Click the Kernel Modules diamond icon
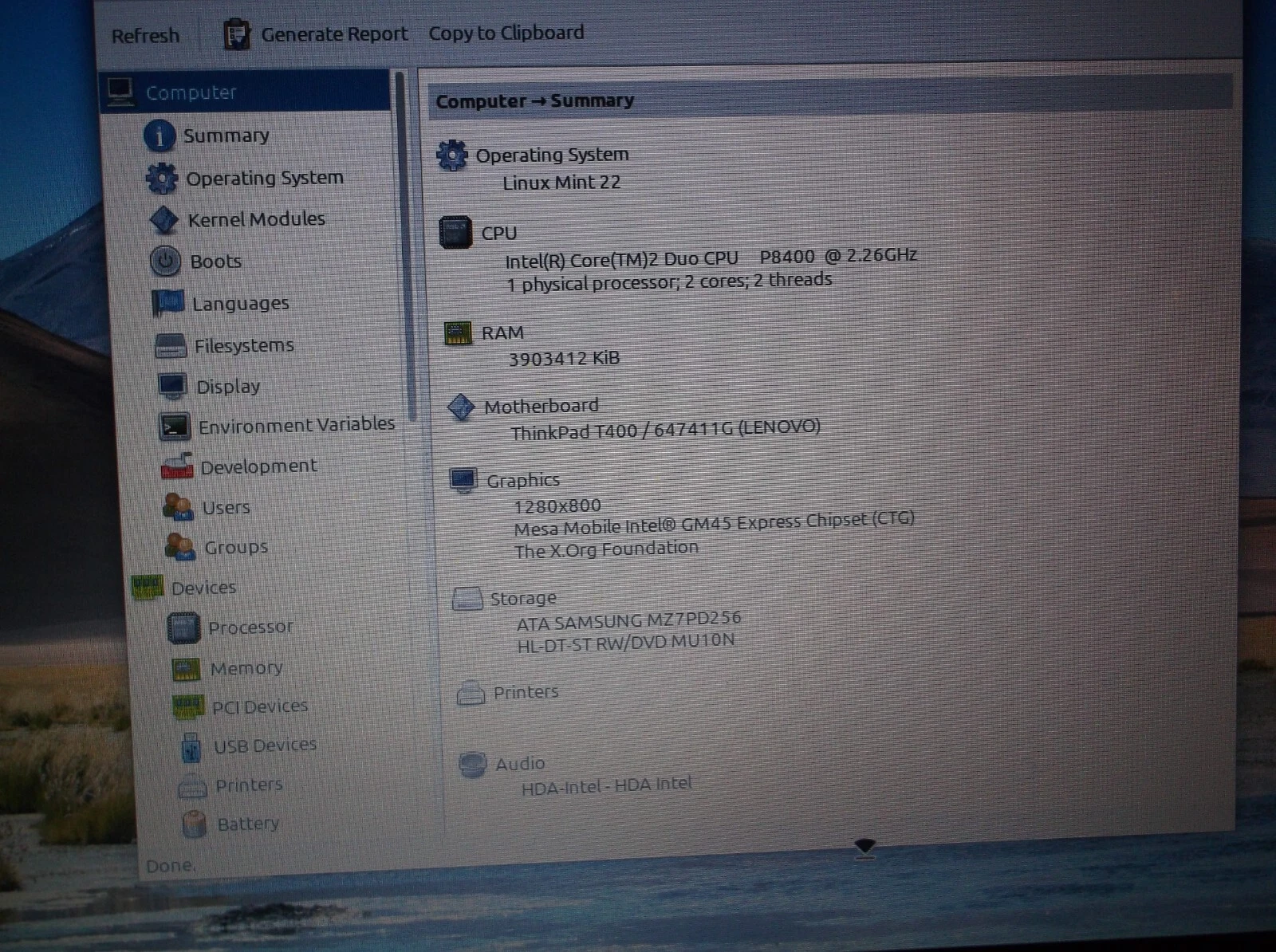Viewport: 1276px width, 952px height. pyautogui.click(x=164, y=220)
